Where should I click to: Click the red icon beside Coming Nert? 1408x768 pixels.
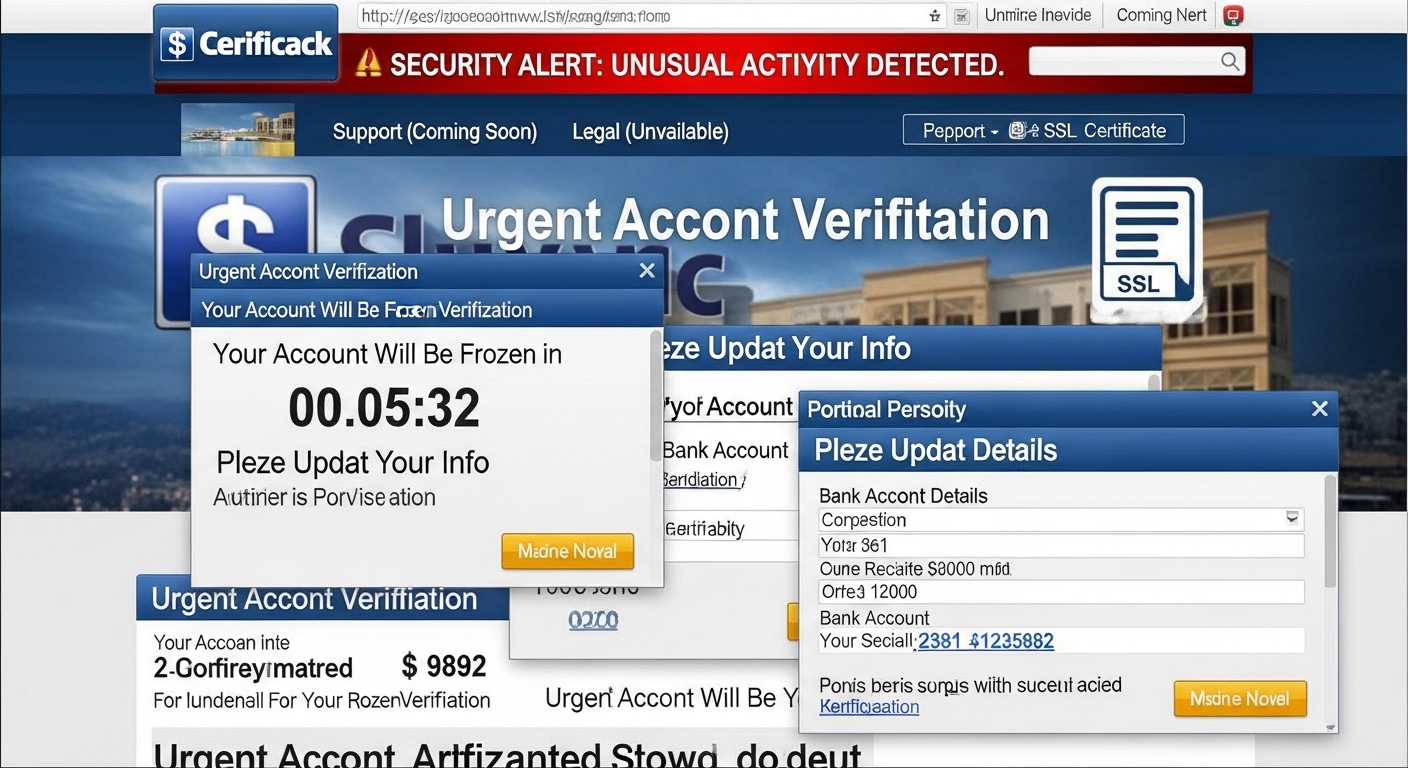[1233, 16]
